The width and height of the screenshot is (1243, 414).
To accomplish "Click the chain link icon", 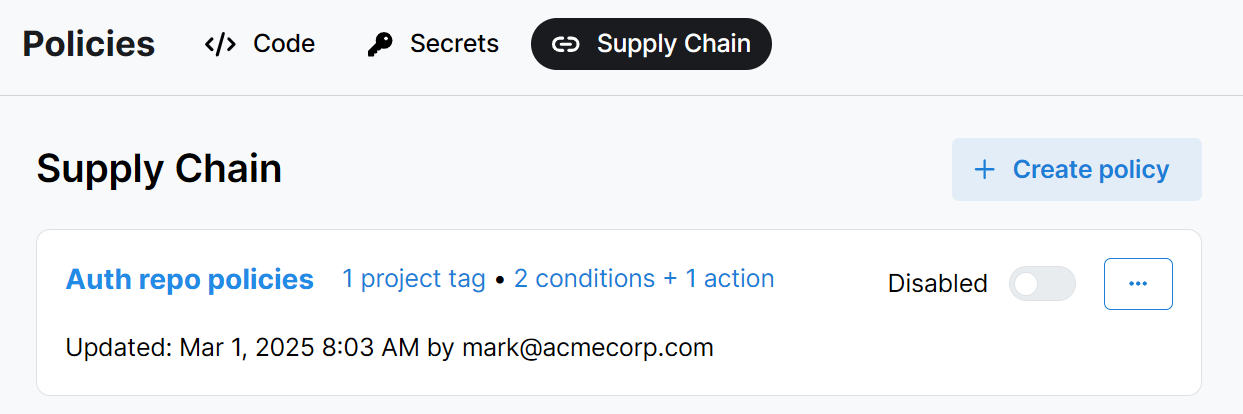I will coord(566,44).
